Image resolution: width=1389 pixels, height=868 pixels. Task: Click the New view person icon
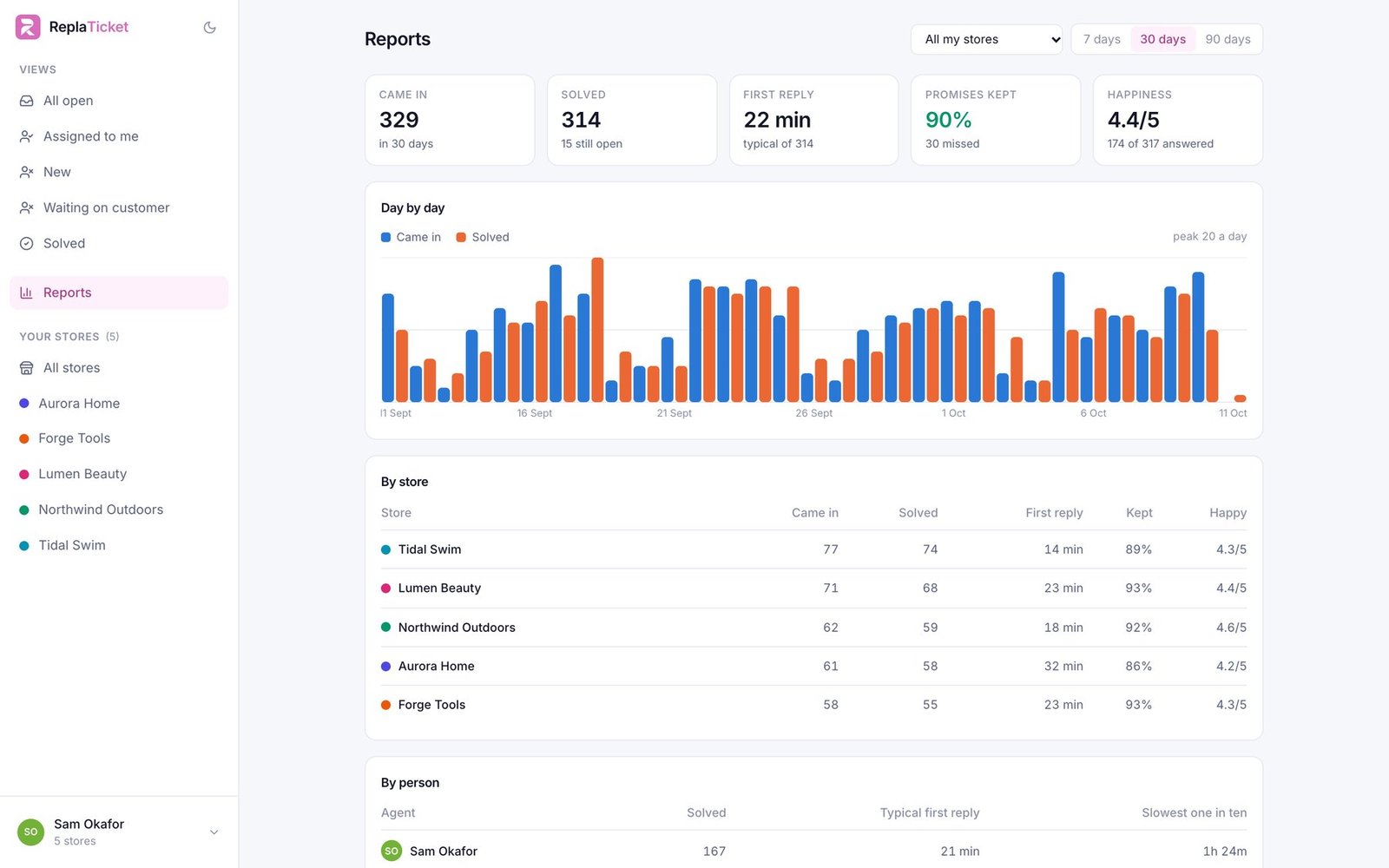27,172
